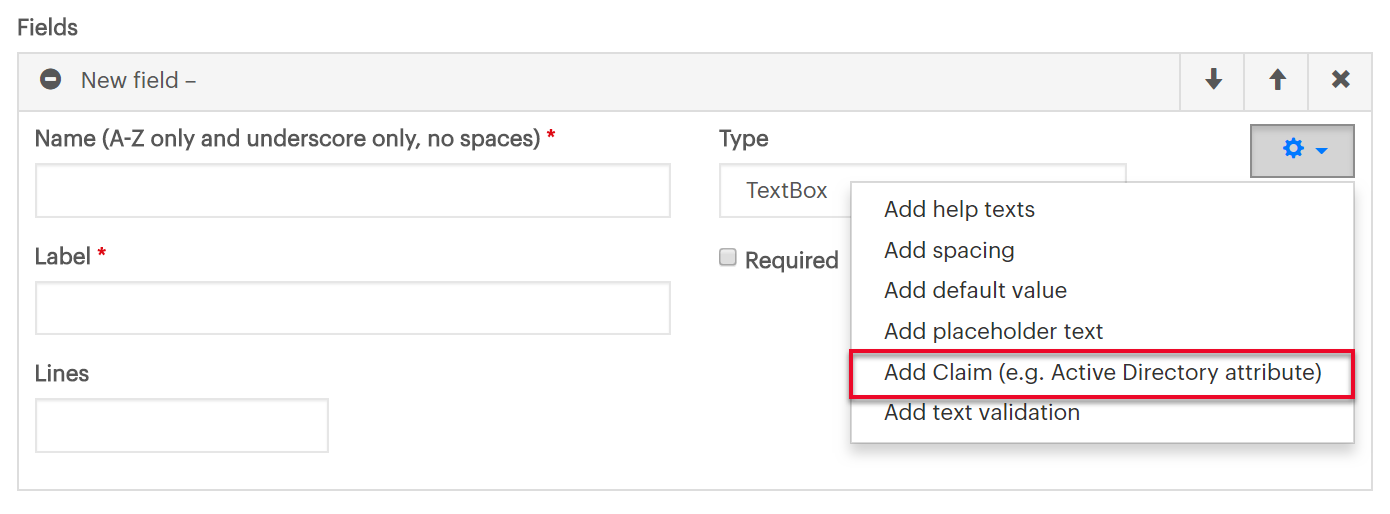
Task: Collapse the New field panel with the minus icon
Action: (x=50, y=80)
